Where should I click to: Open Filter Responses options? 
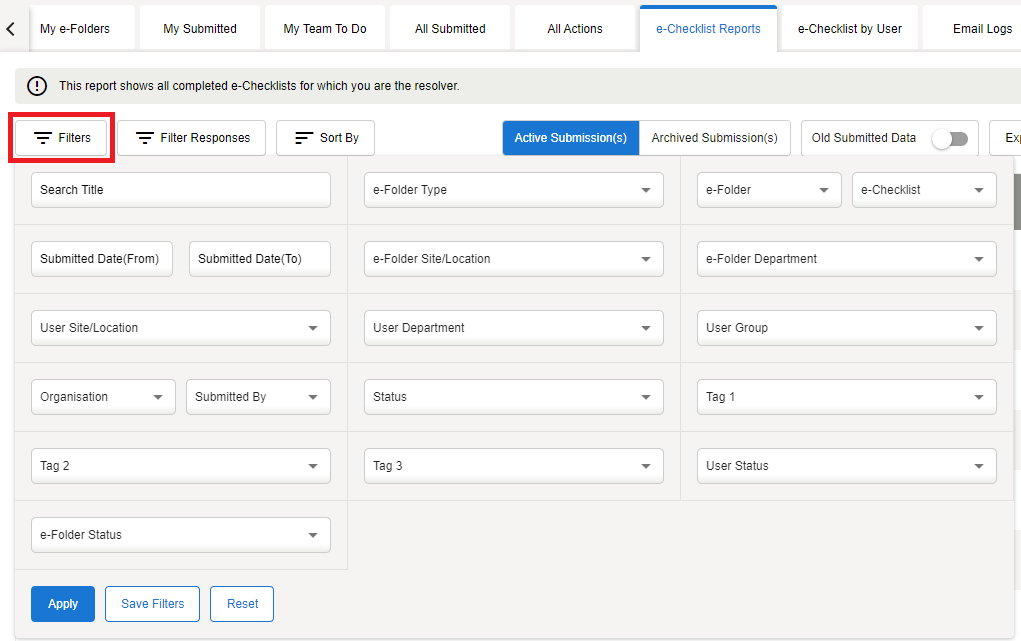click(192, 138)
